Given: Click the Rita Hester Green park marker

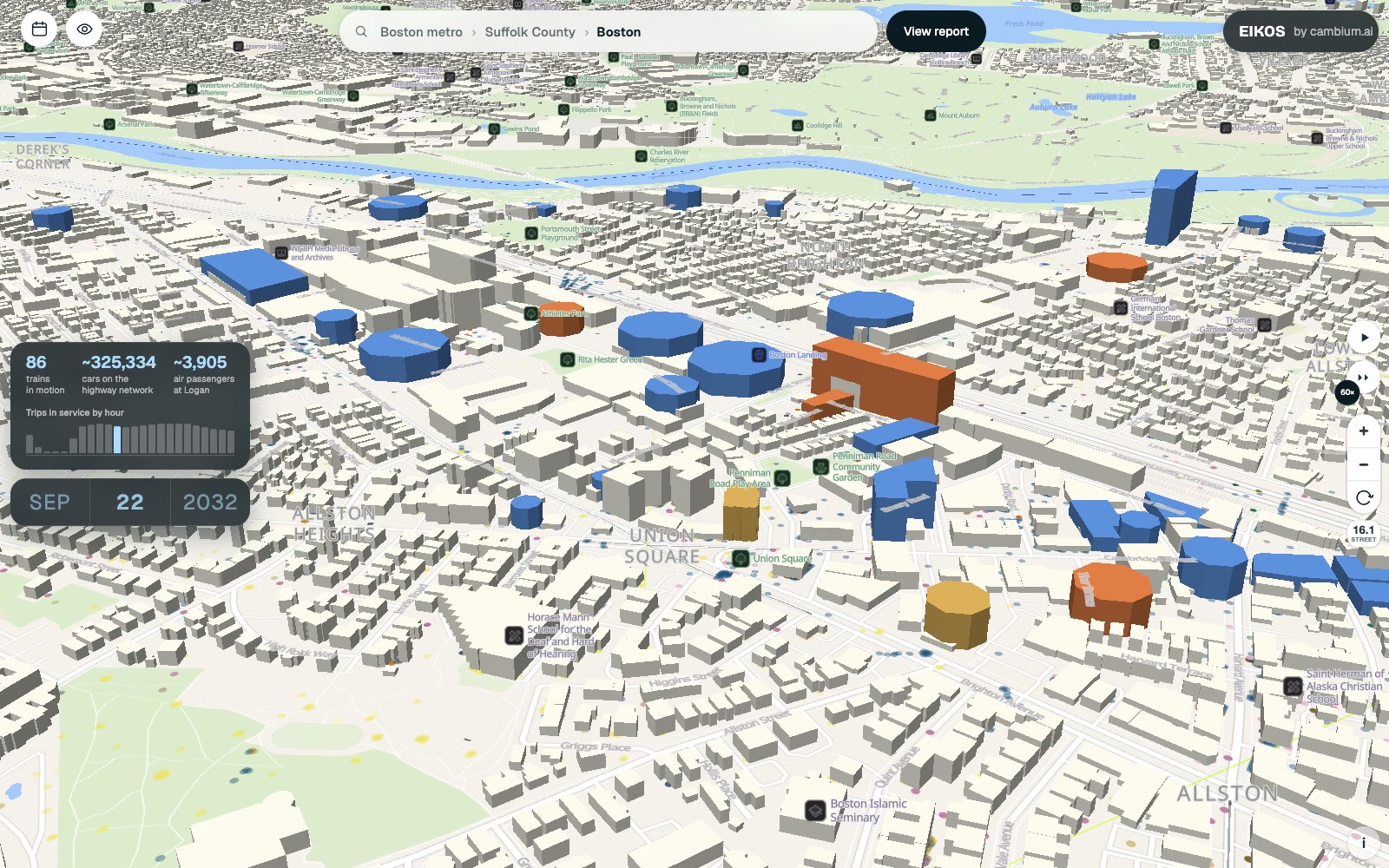Looking at the screenshot, I should click(x=567, y=359).
